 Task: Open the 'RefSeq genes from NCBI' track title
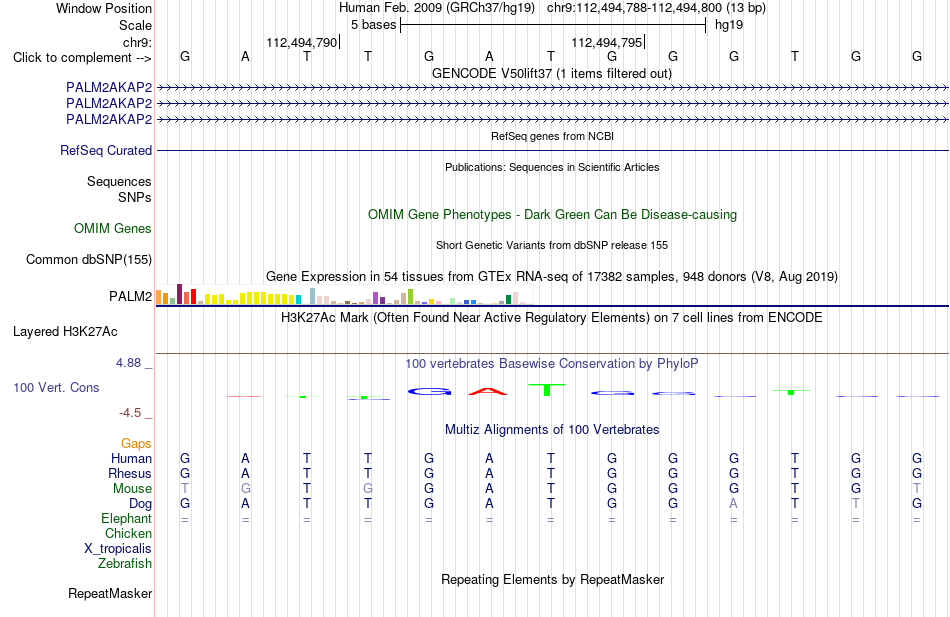click(552, 136)
